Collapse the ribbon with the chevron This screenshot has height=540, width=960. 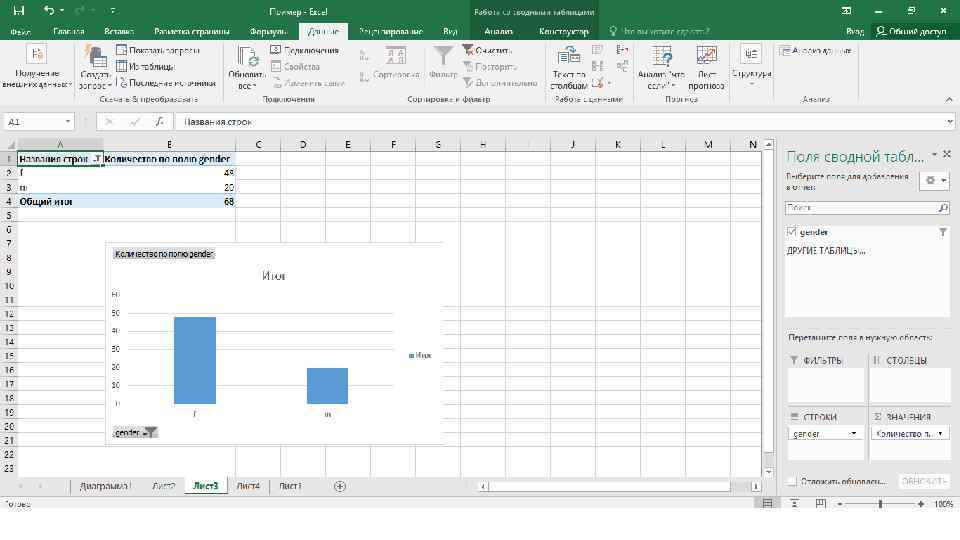949,99
